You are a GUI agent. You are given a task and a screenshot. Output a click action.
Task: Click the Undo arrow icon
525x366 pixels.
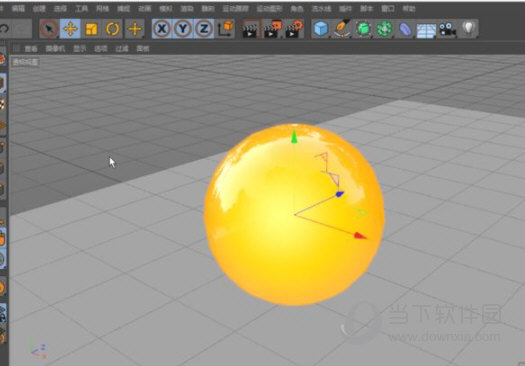[4, 29]
